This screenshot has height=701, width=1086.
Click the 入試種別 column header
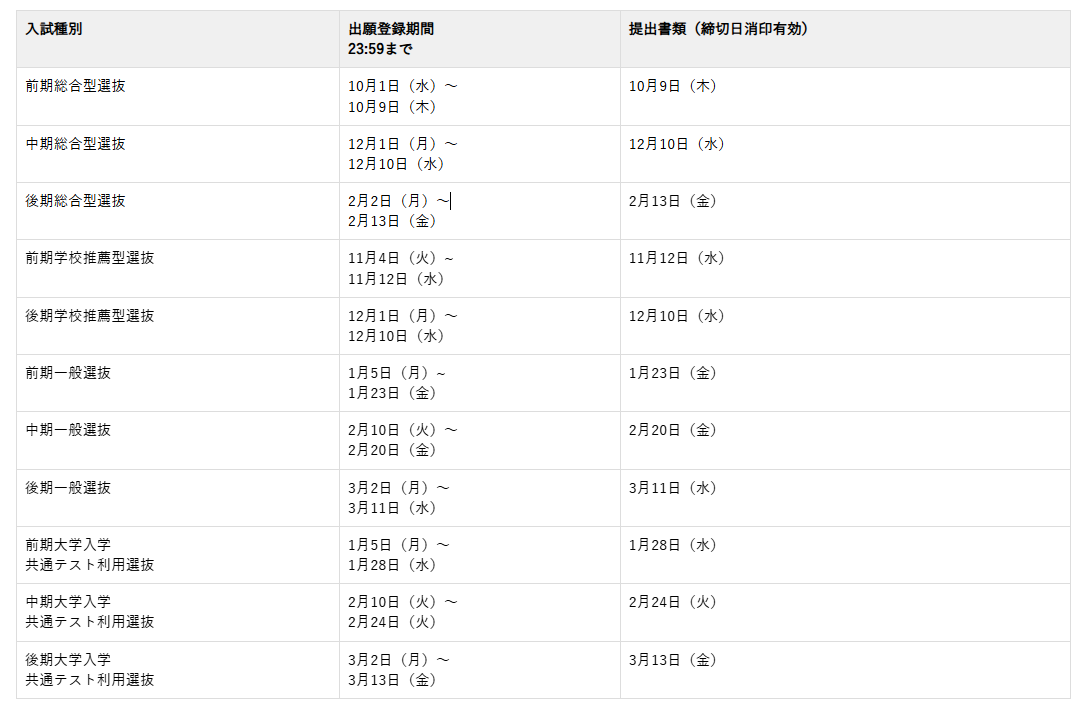coord(54,29)
